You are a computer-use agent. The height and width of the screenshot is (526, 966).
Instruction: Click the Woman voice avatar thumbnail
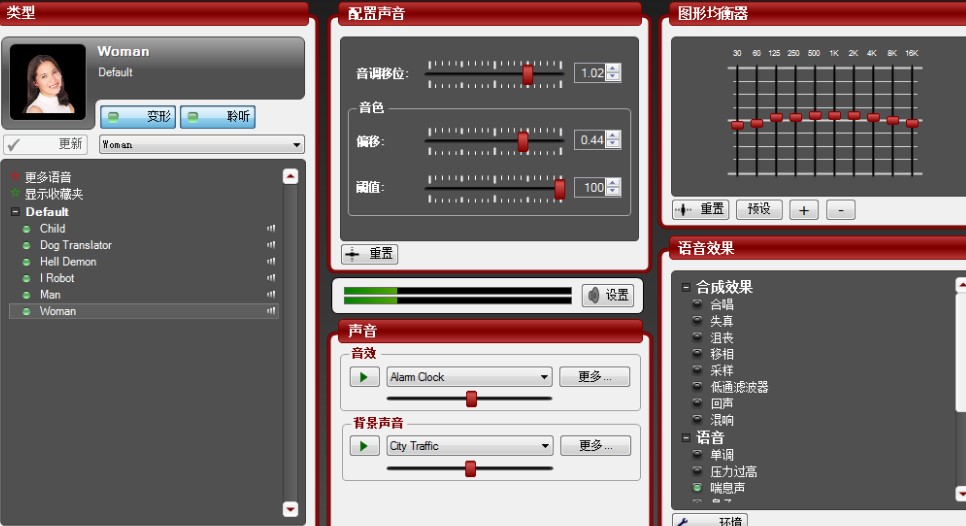click(48, 82)
